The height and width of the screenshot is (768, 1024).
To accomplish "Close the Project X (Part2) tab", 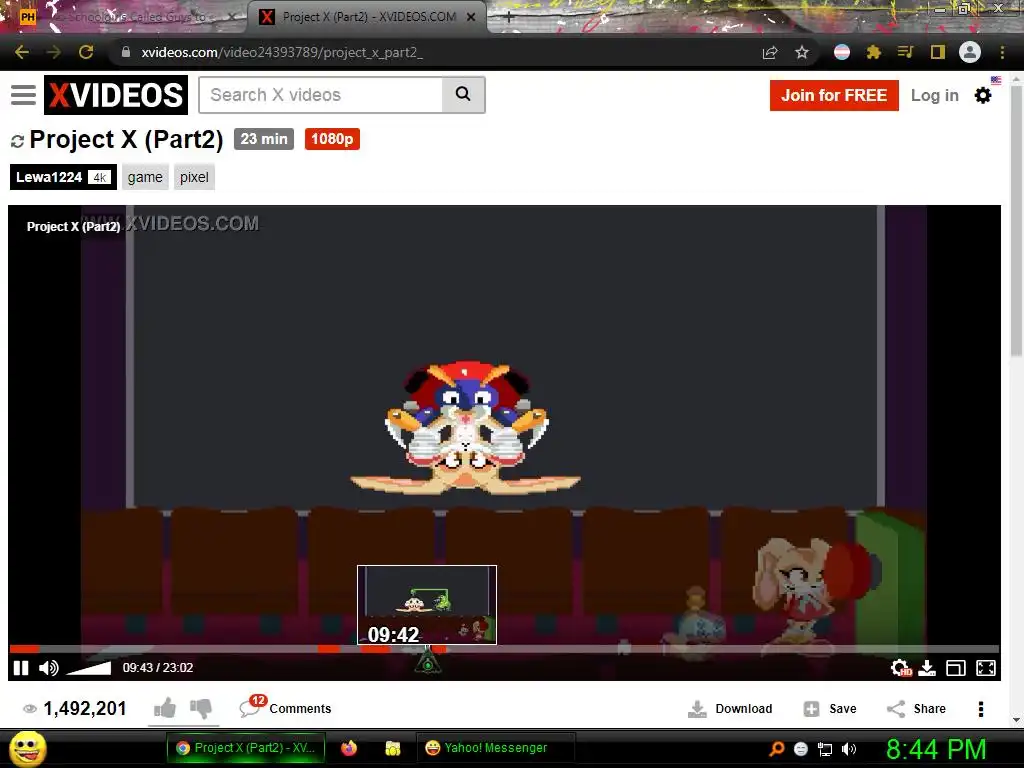I will tap(471, 17).
